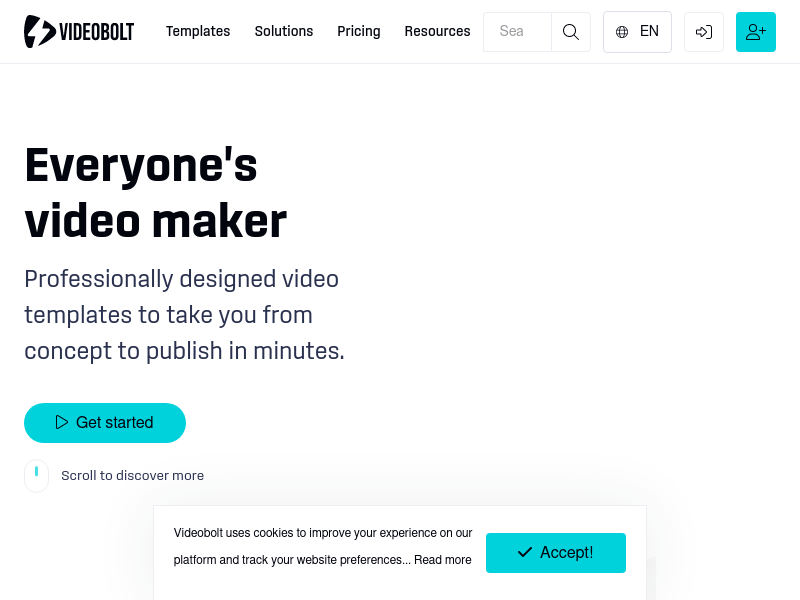Click 'Scroll to discover more' text

coord(133,476)
